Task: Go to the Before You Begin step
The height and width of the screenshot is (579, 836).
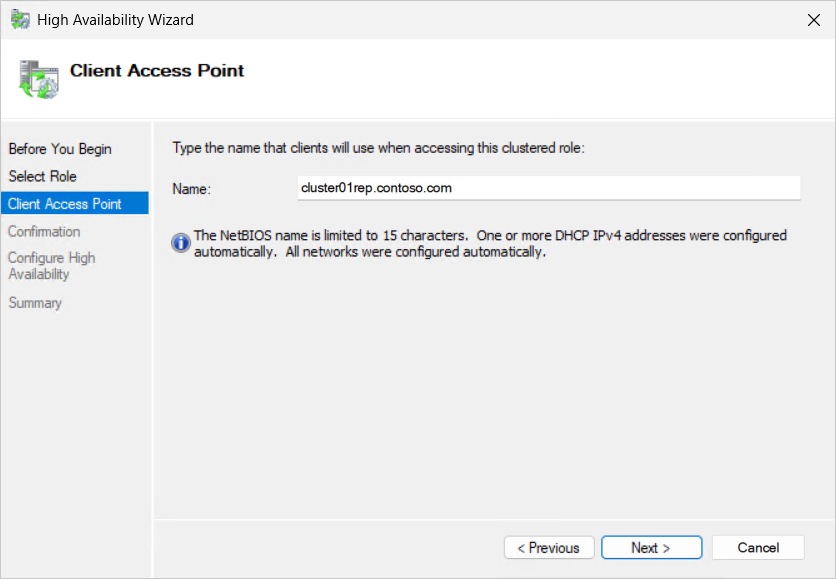Action: tap(60, 149)
